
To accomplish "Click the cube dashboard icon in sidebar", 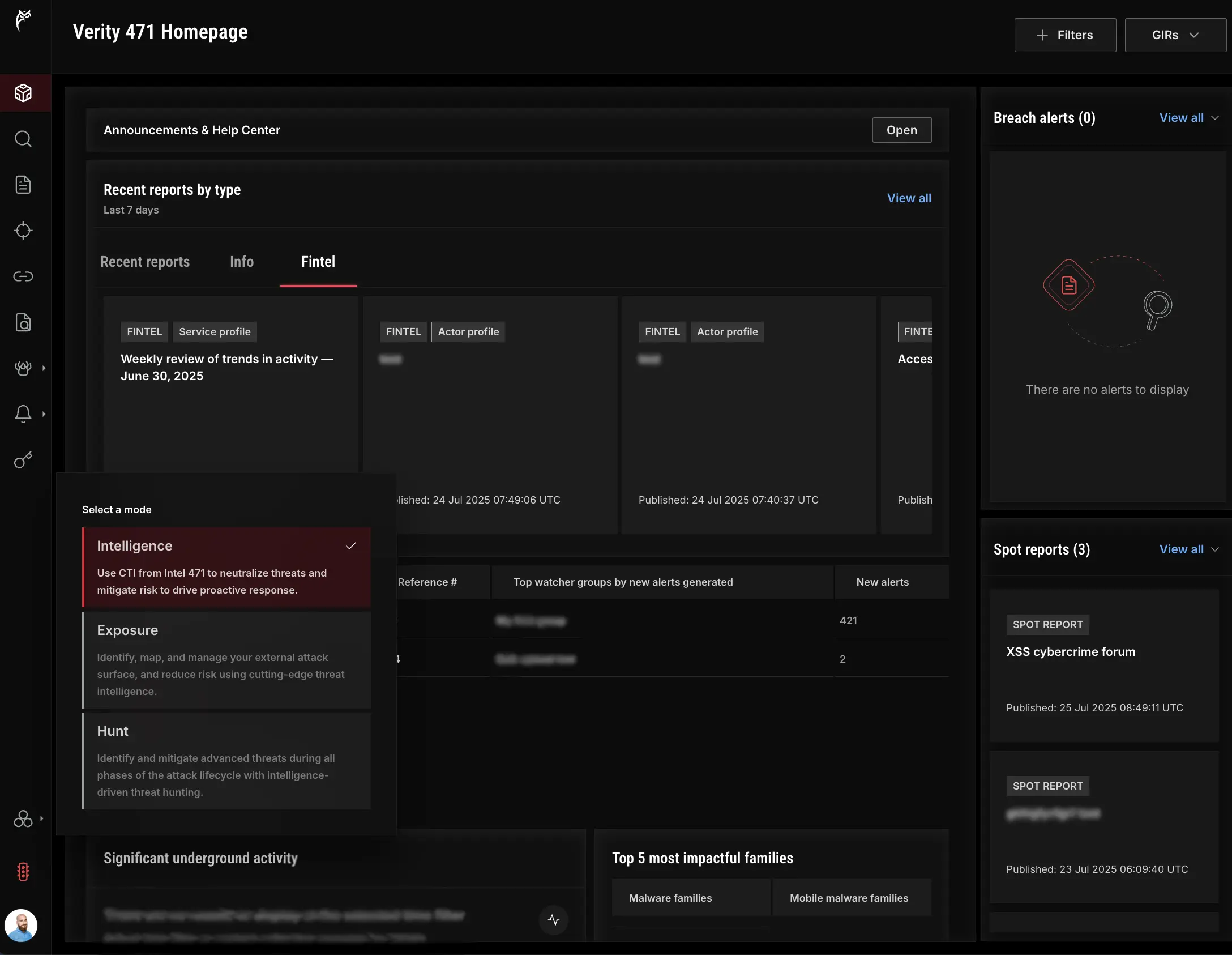I will click(x=23, y=93).
